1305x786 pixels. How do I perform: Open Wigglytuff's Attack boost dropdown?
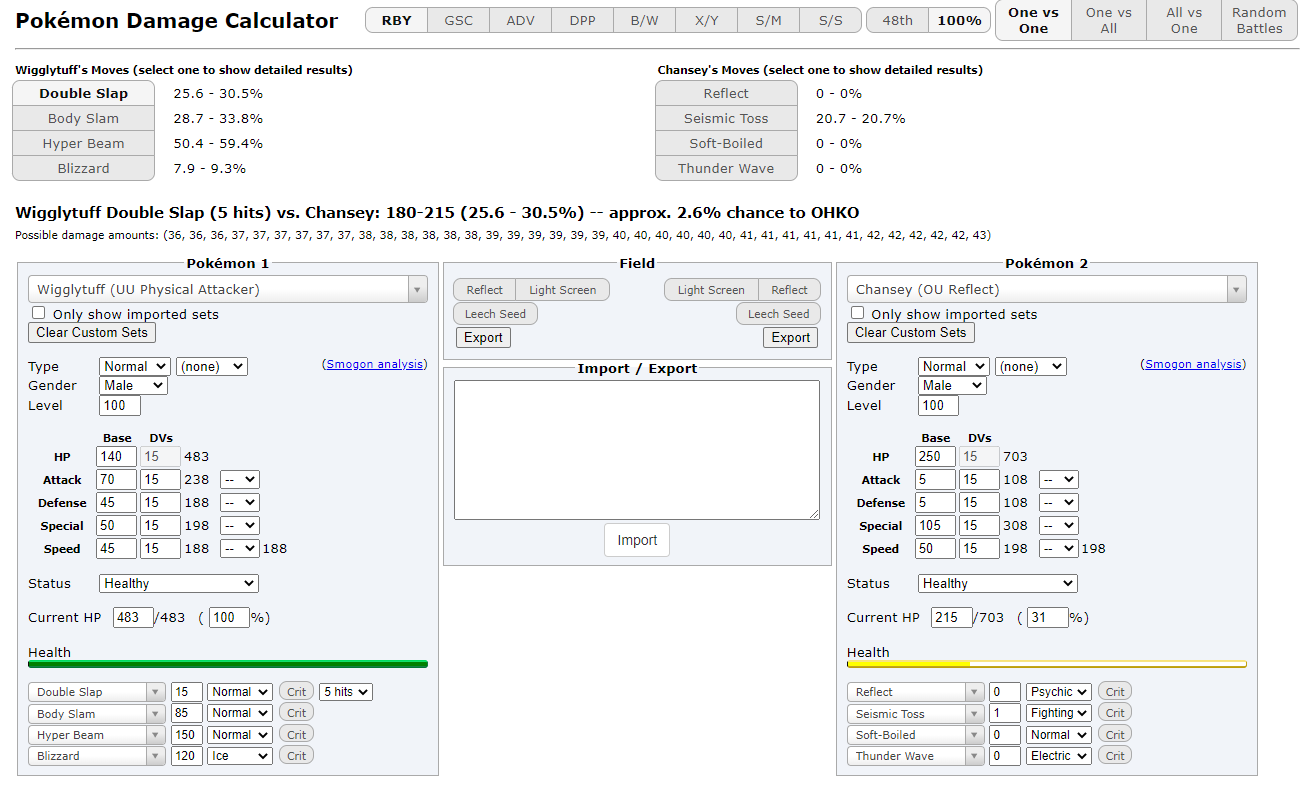[x=240, y=480]
